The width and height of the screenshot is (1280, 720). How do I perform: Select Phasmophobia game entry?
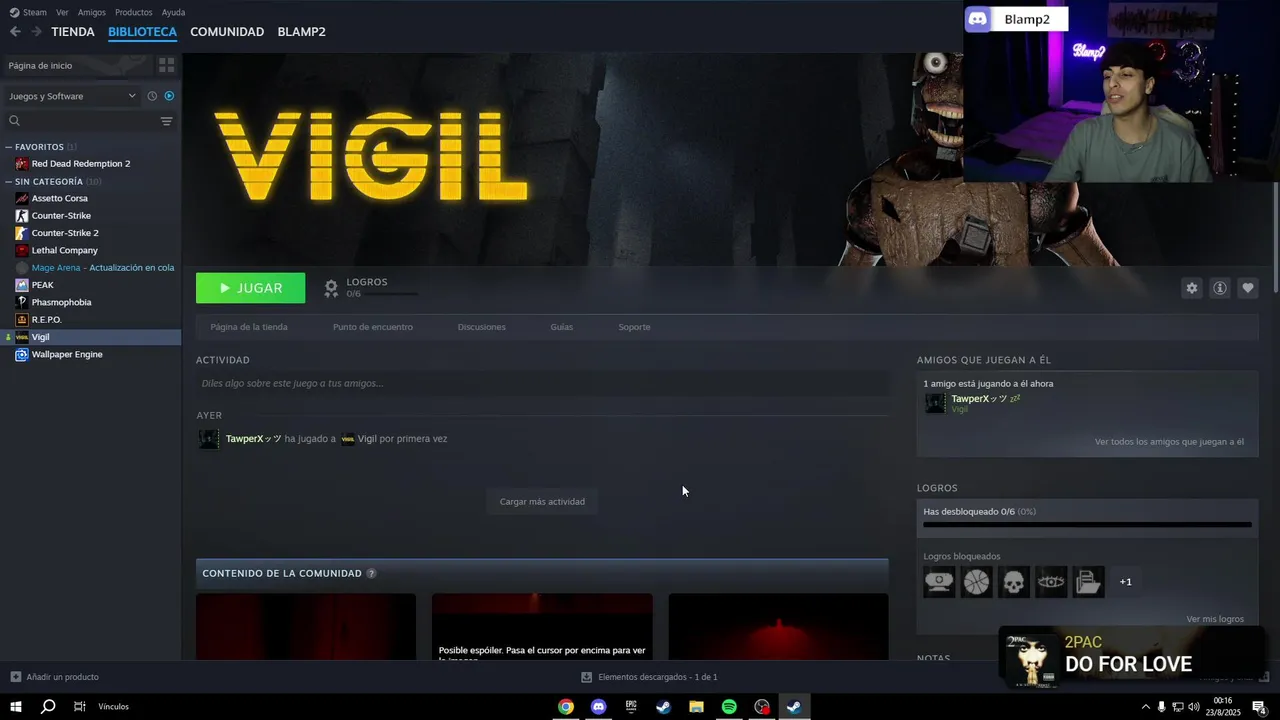pos(61,303)
